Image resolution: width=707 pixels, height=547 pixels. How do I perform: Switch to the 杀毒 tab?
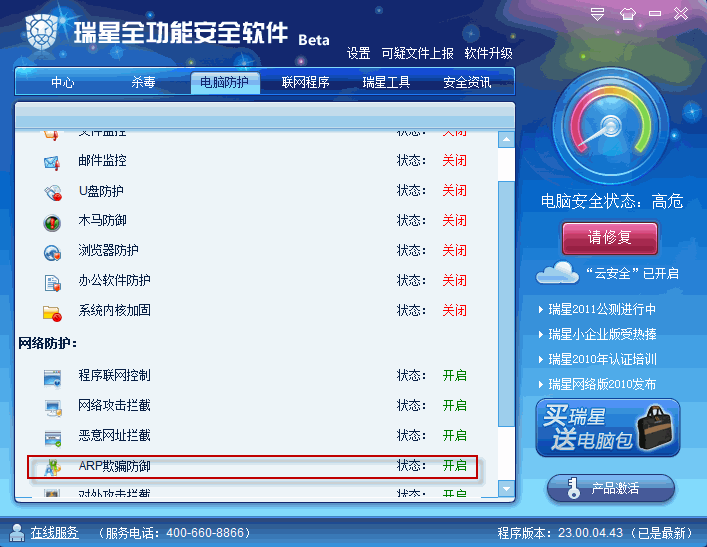click(x=143, y=83)
